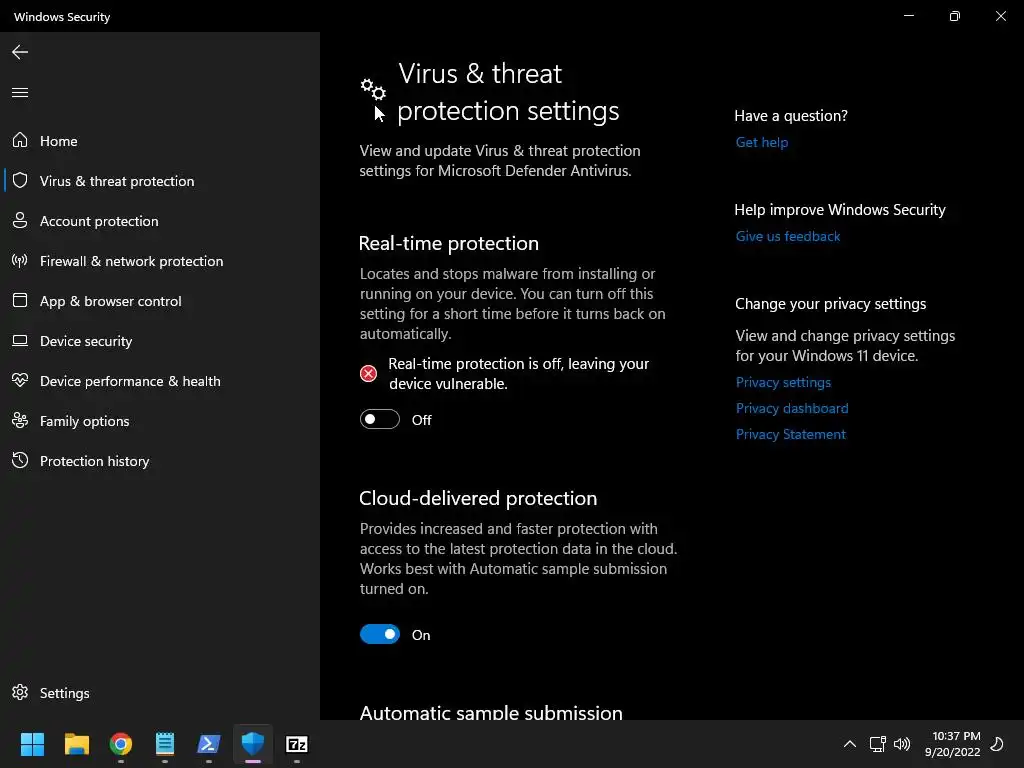Show hidden icons tray chevron
The image size is (1024, 768).
(x=850, y=744)
